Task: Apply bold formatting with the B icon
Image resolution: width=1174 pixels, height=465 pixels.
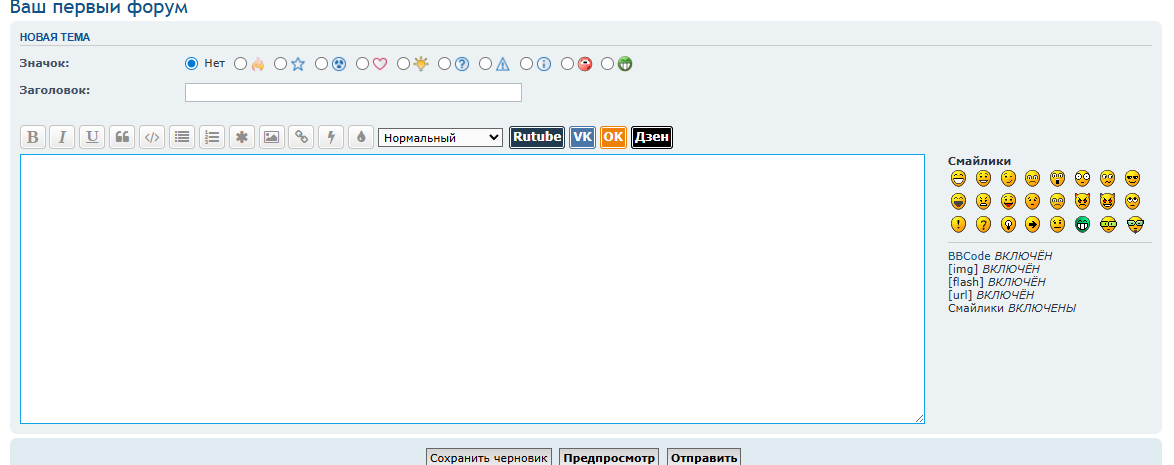Action: tap(32, 137)
